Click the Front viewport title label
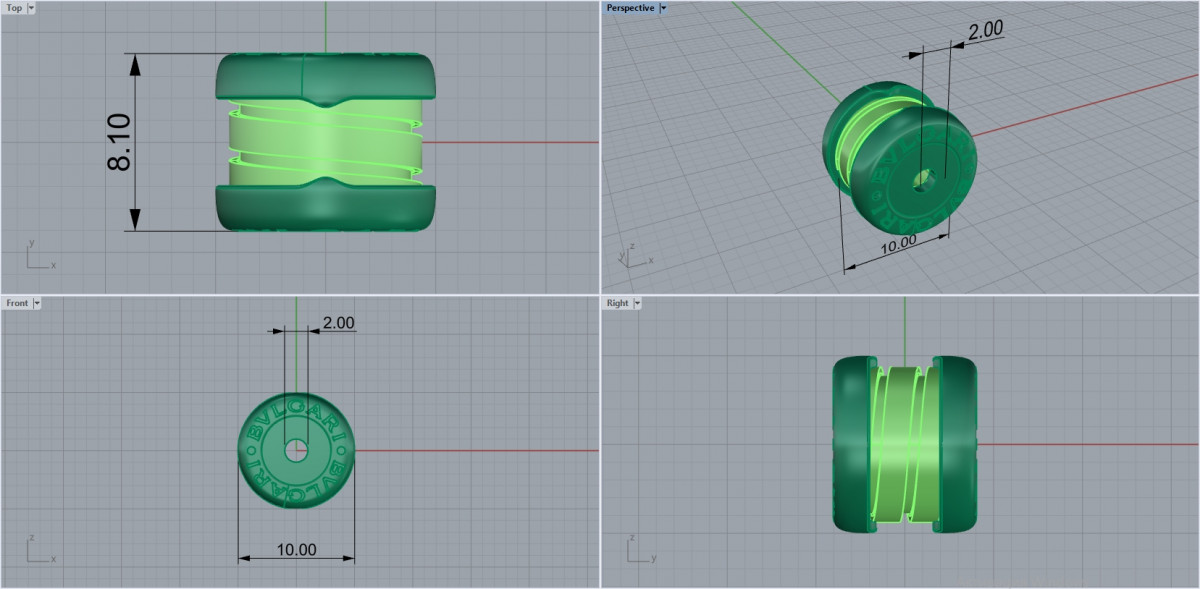 [x=17, y=303]
